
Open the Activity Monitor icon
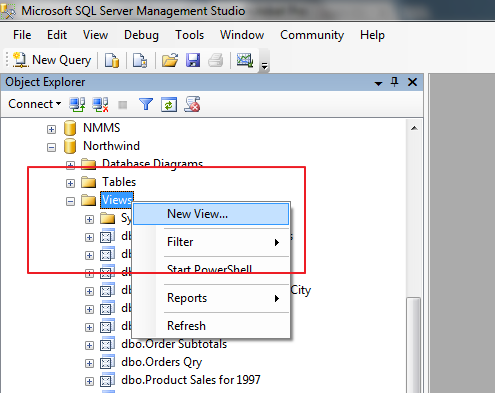[245, 61]
